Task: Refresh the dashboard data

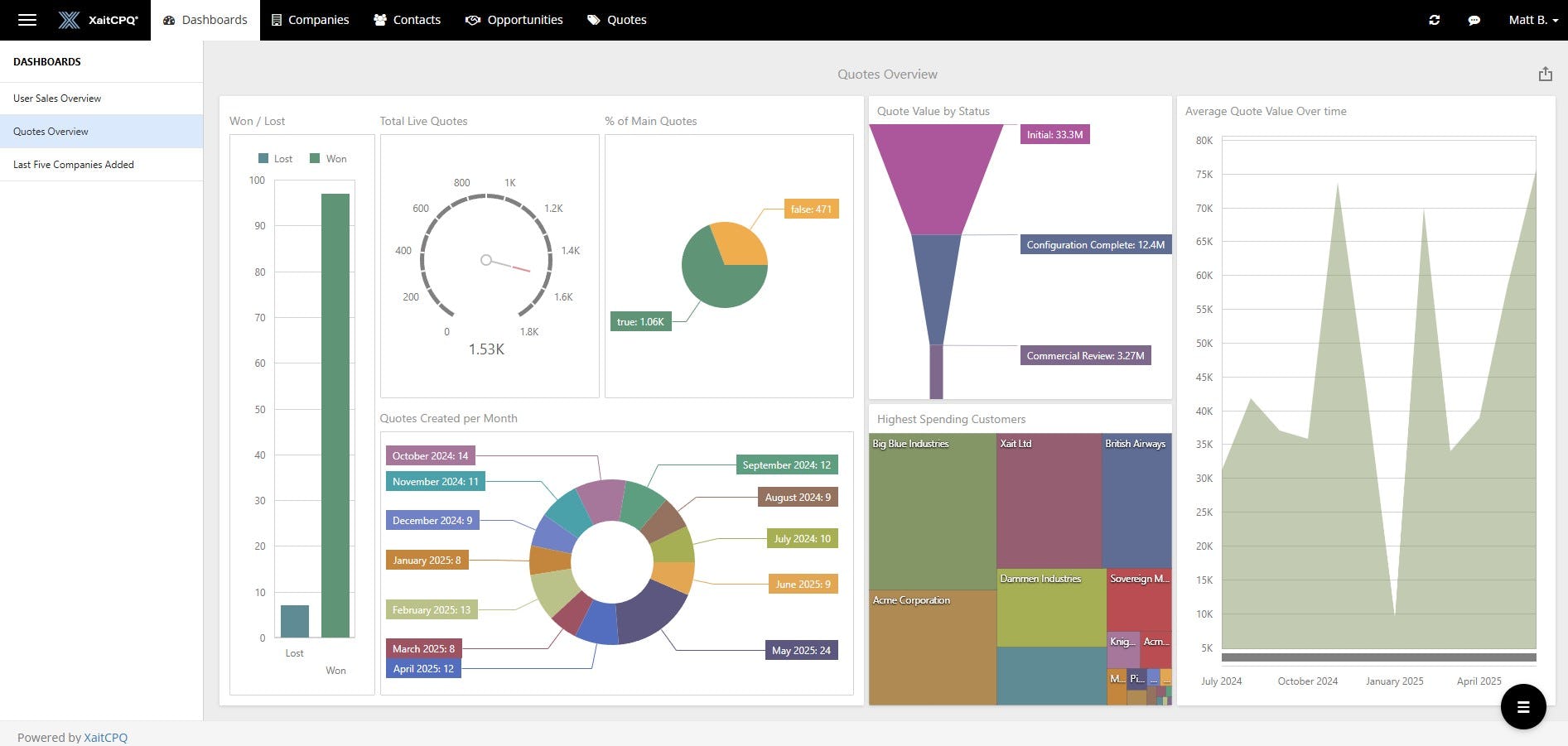Action: (x=1435, y=19)
